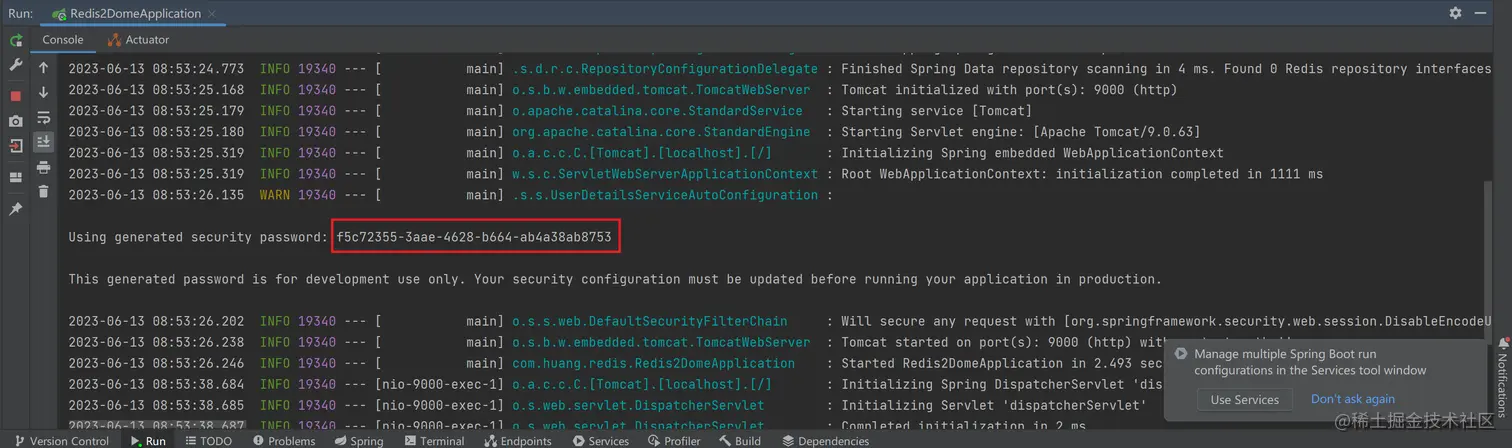Viewport: 1512px width, 448px height.
Task: Click the com.huang.redis.Redis2DomeApplication logger text
Action: coord(653,363)
